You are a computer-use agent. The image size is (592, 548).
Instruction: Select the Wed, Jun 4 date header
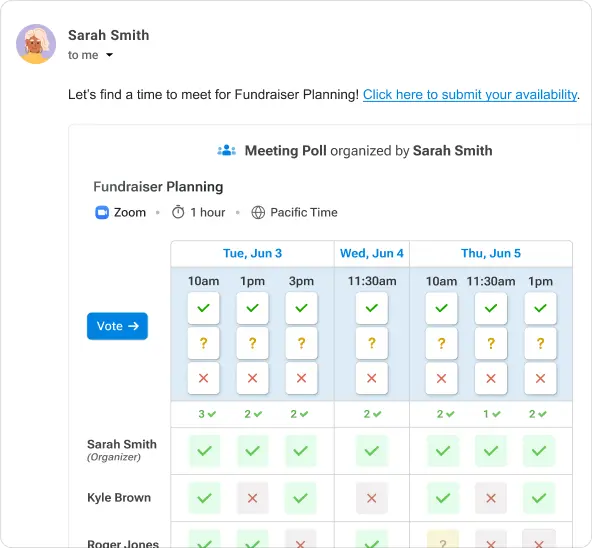[372, 253]
